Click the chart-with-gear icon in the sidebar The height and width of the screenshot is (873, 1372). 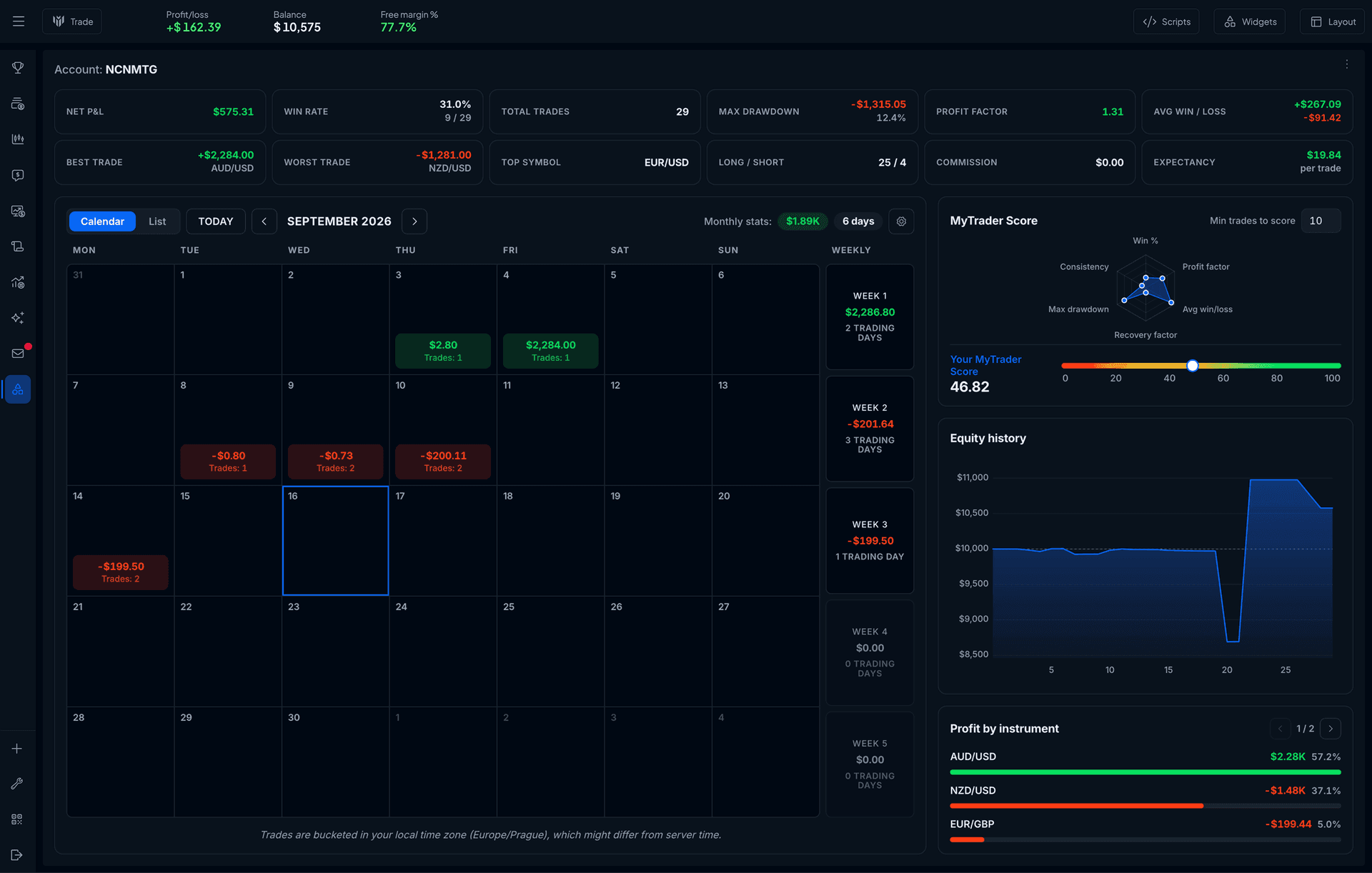18,282
